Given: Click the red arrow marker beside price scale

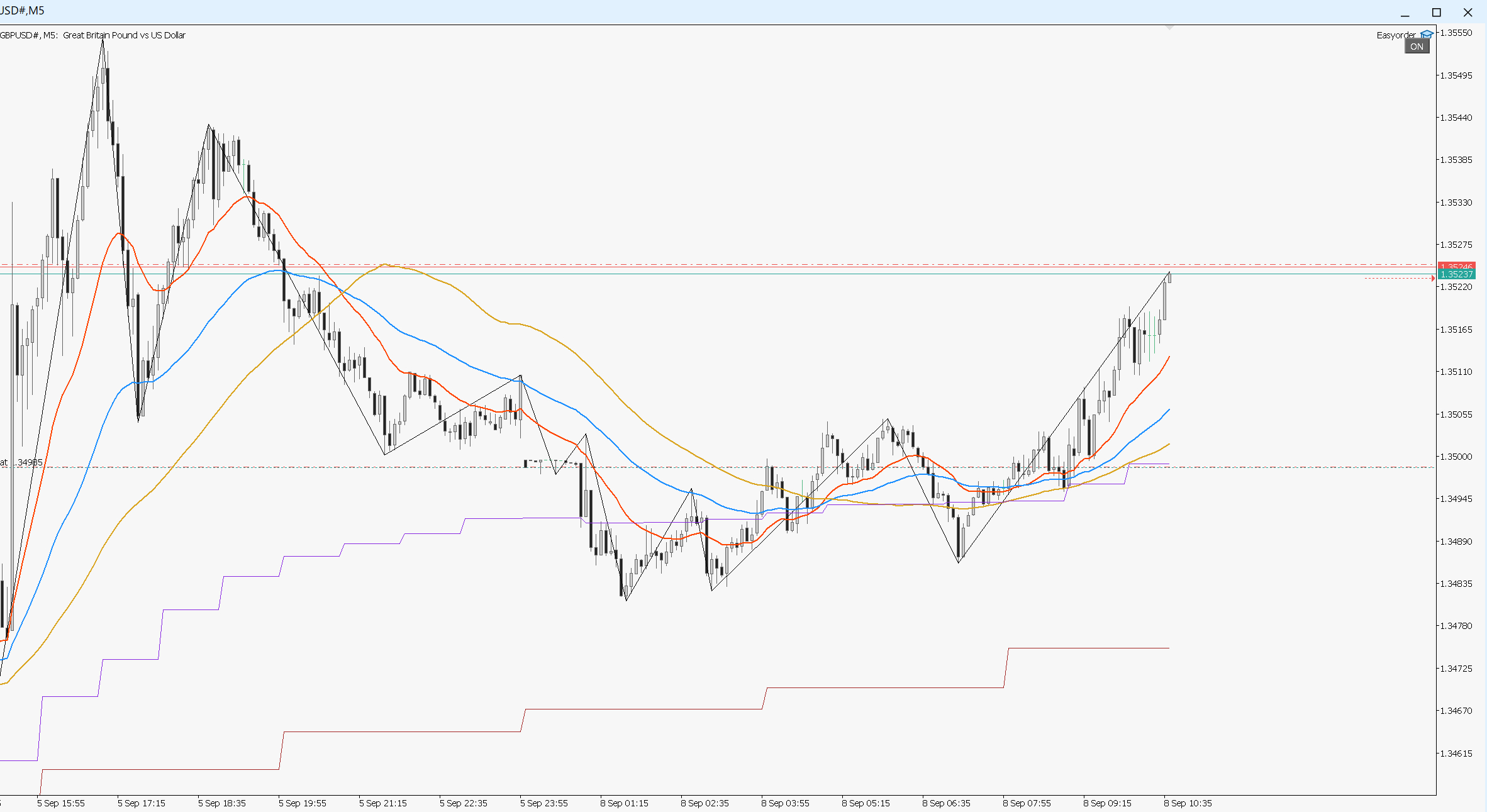Looking at the screenshot, I should click(x=1433, y=278).
